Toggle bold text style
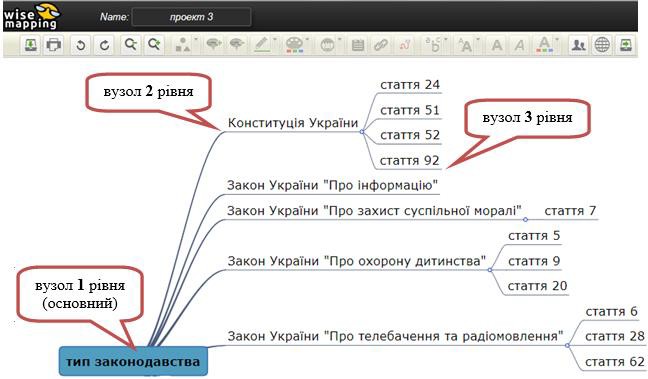The image size is (648, 379). [x=497, y=45]
